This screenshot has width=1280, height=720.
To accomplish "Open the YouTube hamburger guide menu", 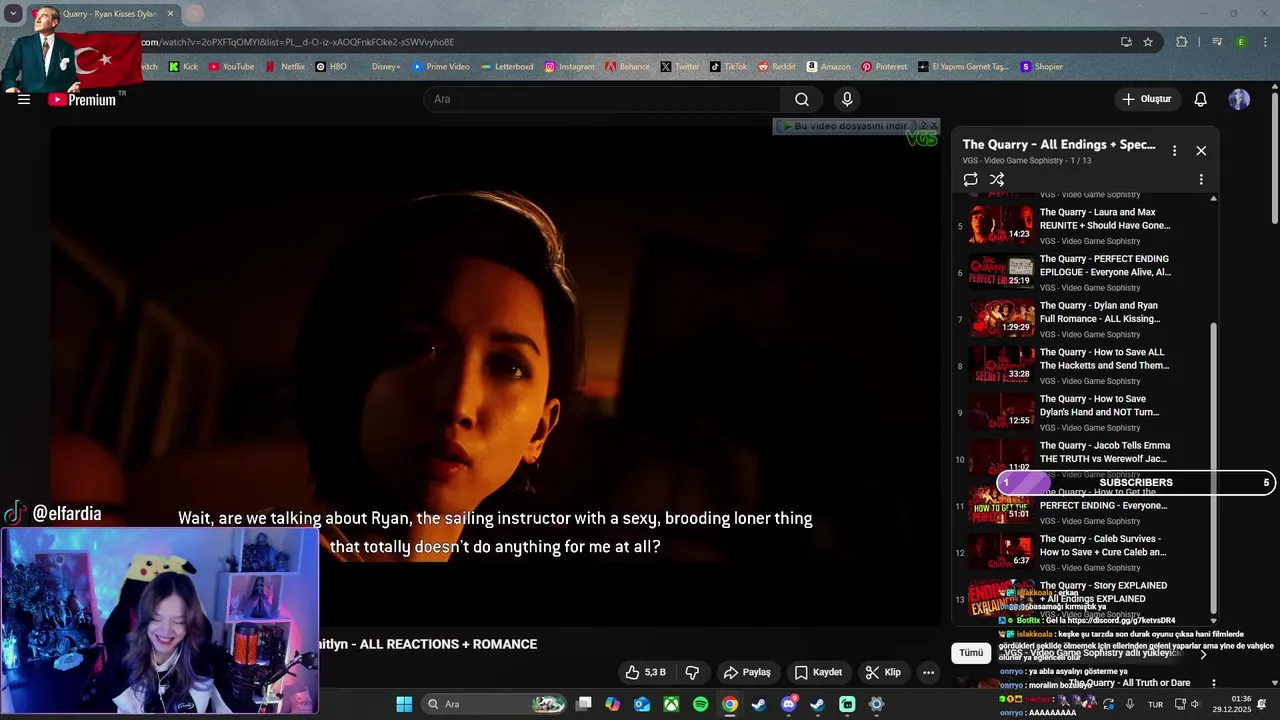I will tap(24, 99).
